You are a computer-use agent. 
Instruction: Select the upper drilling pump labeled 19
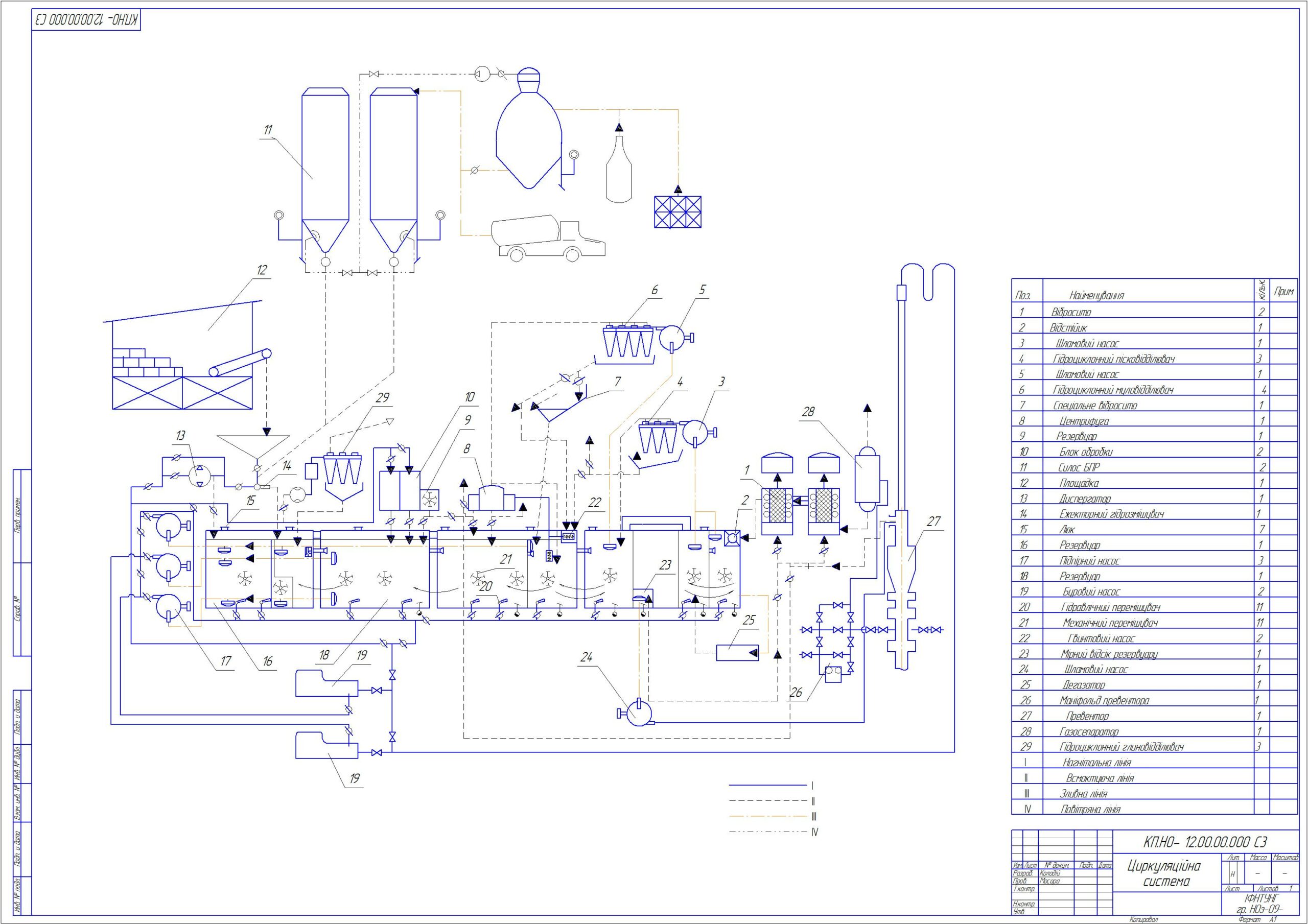pyautogui.click(x=326, y=683)
